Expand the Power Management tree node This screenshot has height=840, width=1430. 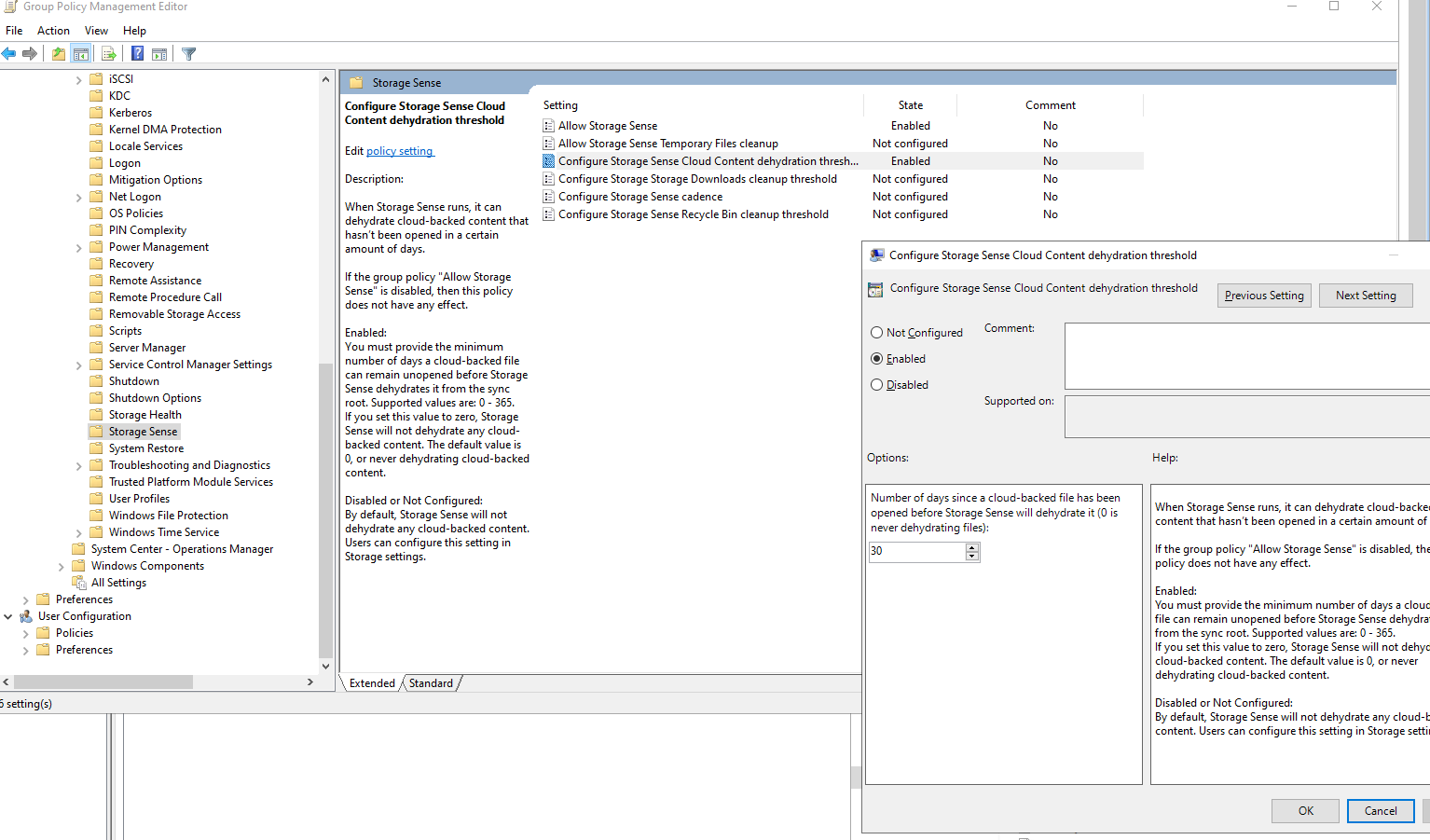(78, 248)
